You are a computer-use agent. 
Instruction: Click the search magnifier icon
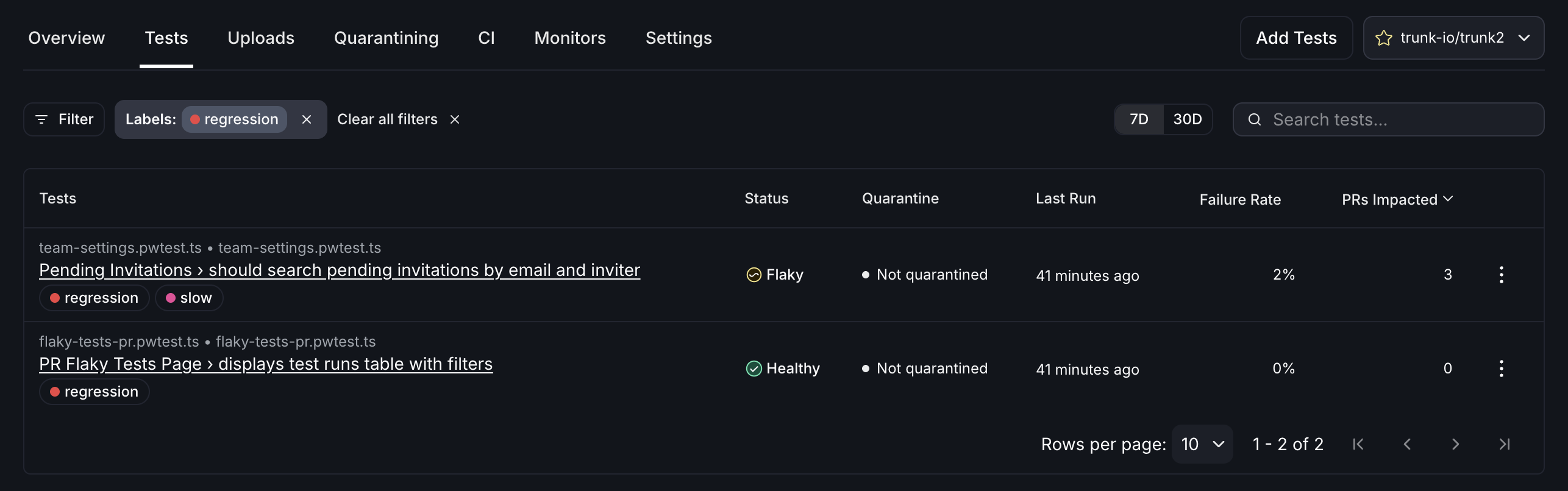pos(1255,119)
